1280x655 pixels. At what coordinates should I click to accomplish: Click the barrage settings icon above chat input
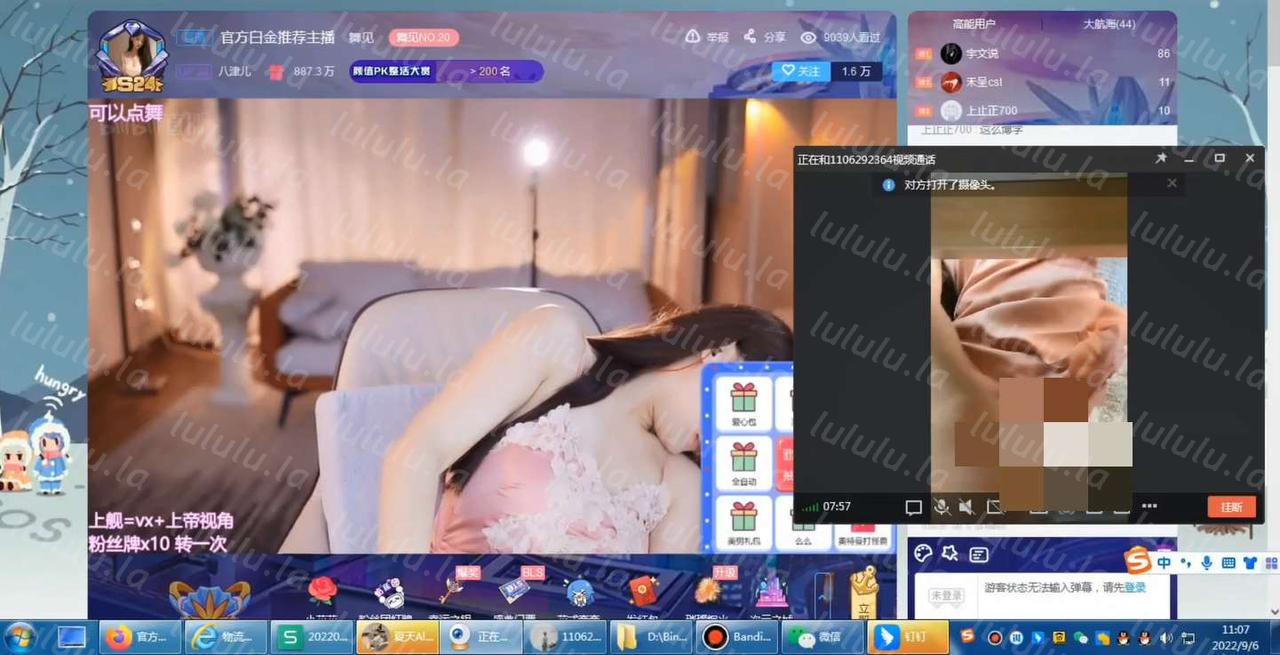pyautogui.click(x=978, y=554)
